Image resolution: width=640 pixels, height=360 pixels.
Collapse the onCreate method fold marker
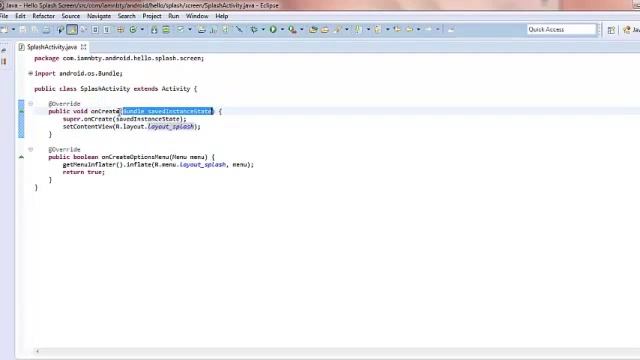point(31,104)
